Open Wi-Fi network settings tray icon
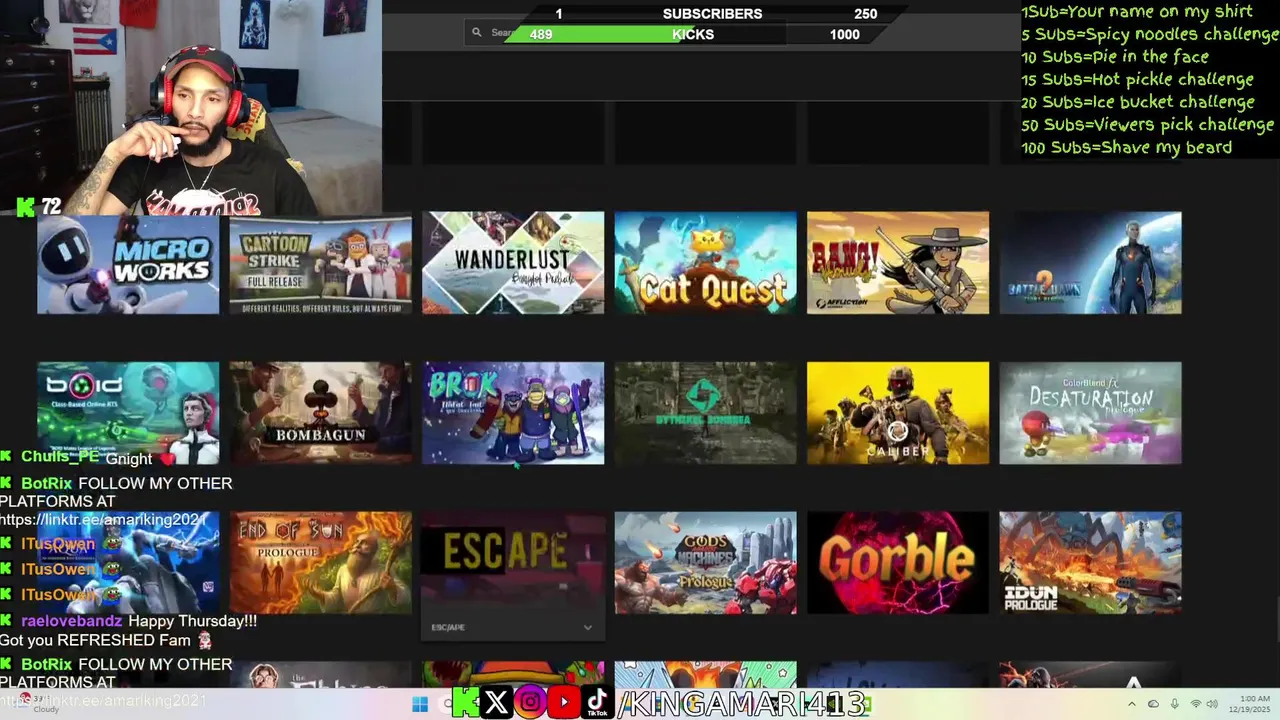The width and height of the screenshot is (1280, 720). coord(1195,704)
